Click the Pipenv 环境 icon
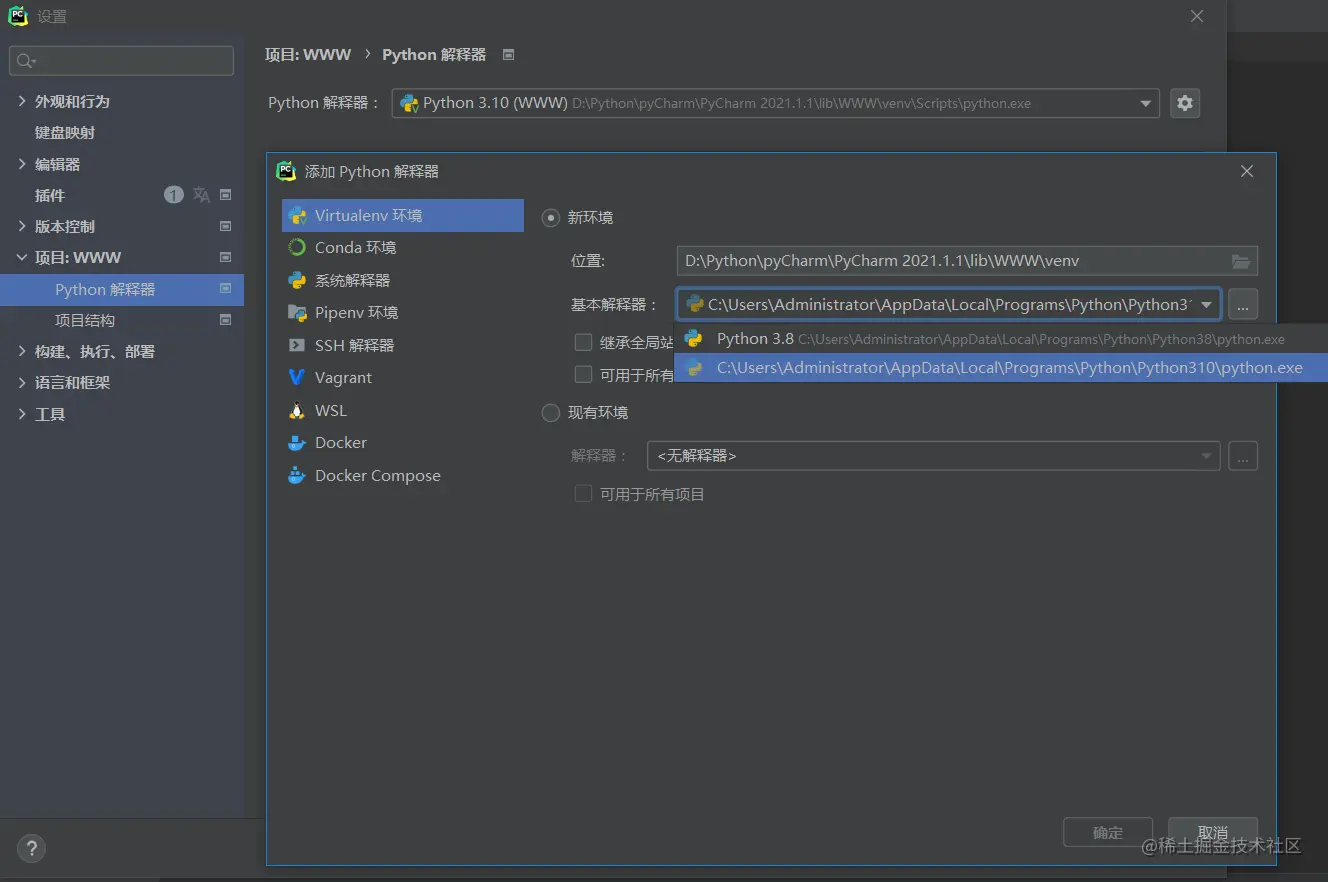This screenshot has width=1328, height=882. click(x=297, y=312)
